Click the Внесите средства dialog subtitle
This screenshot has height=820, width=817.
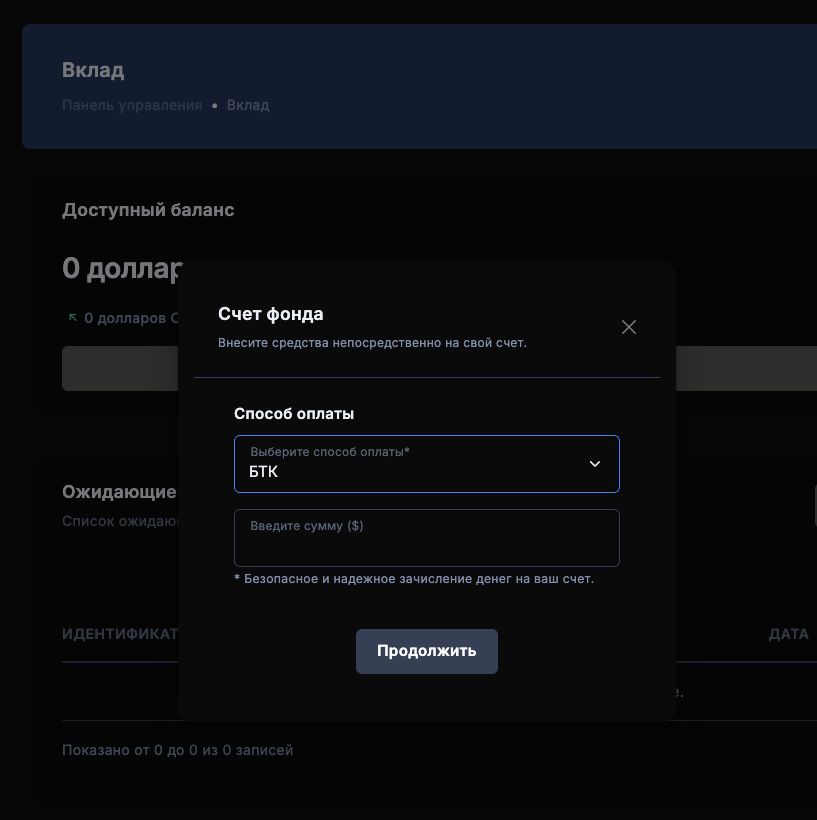click(372, 343)
